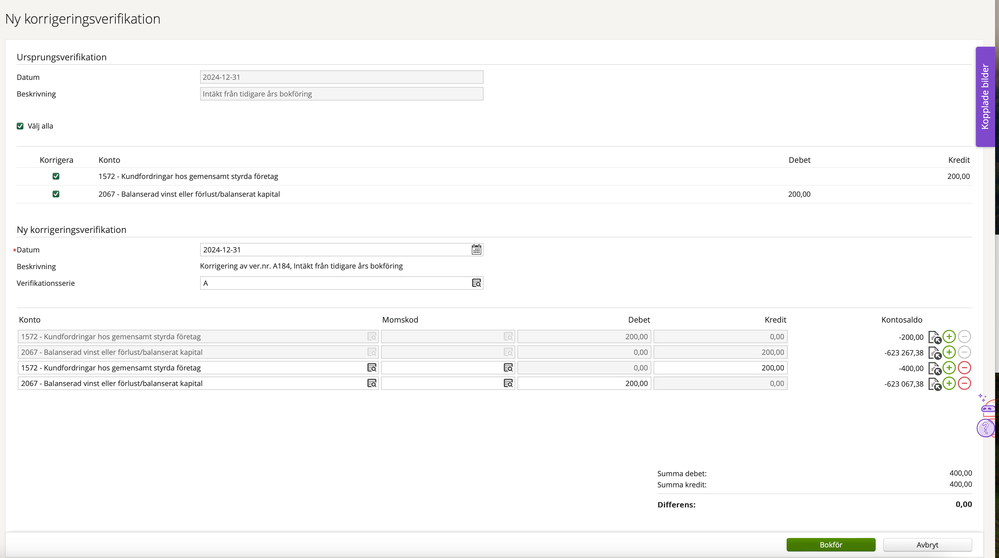This screenshot has width=999, height=558.
Task: Click Summa kredit value 400,00
Action: pos(961,484)
